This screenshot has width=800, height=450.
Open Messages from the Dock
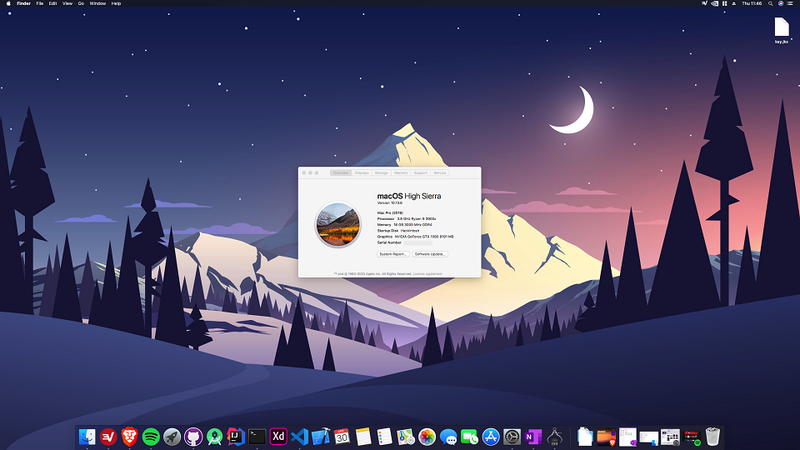coord(448,437)
